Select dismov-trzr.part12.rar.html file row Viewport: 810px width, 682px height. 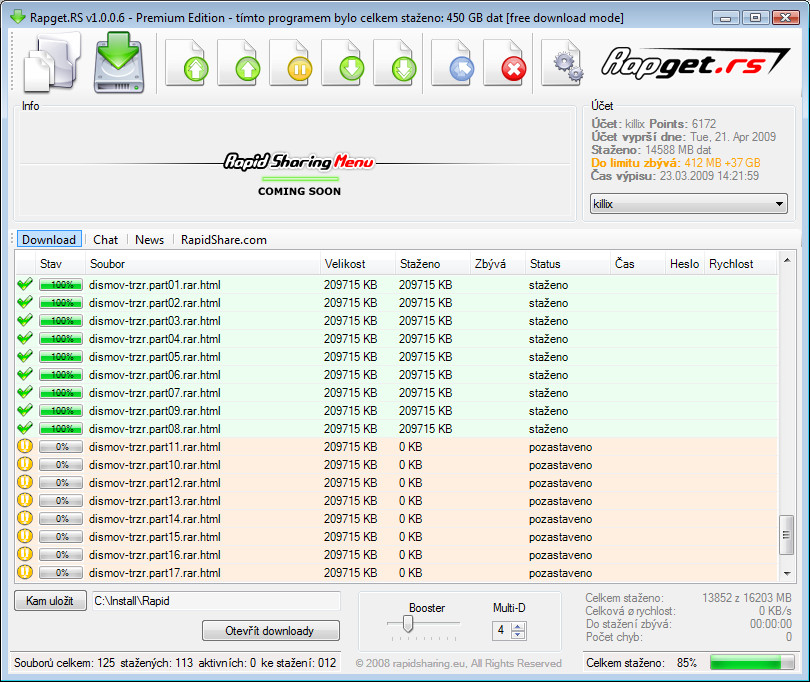click(x=397, y=483)
